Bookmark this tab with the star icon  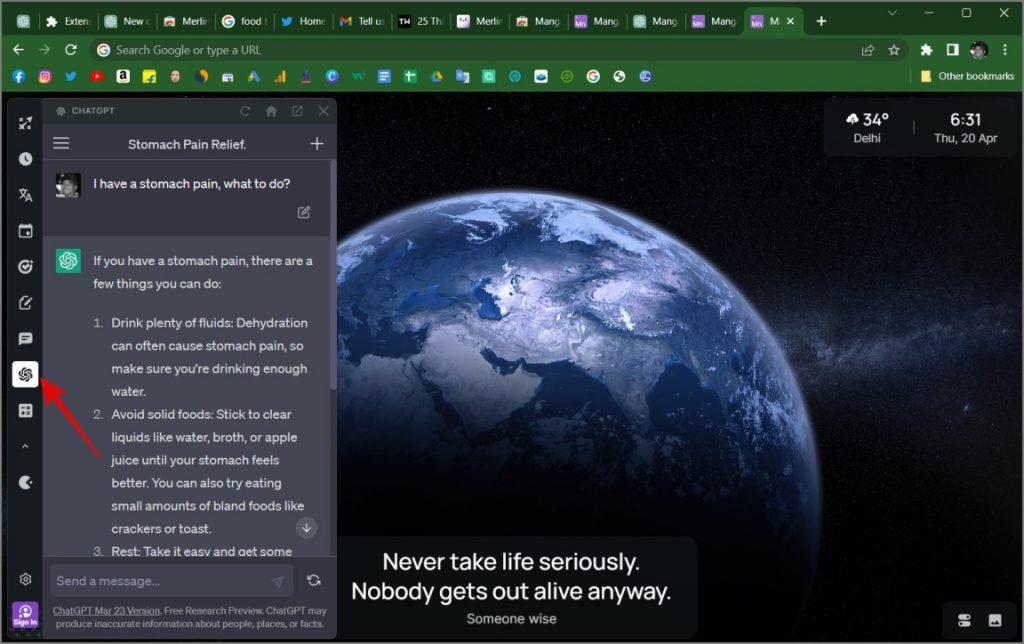[894, 50]
